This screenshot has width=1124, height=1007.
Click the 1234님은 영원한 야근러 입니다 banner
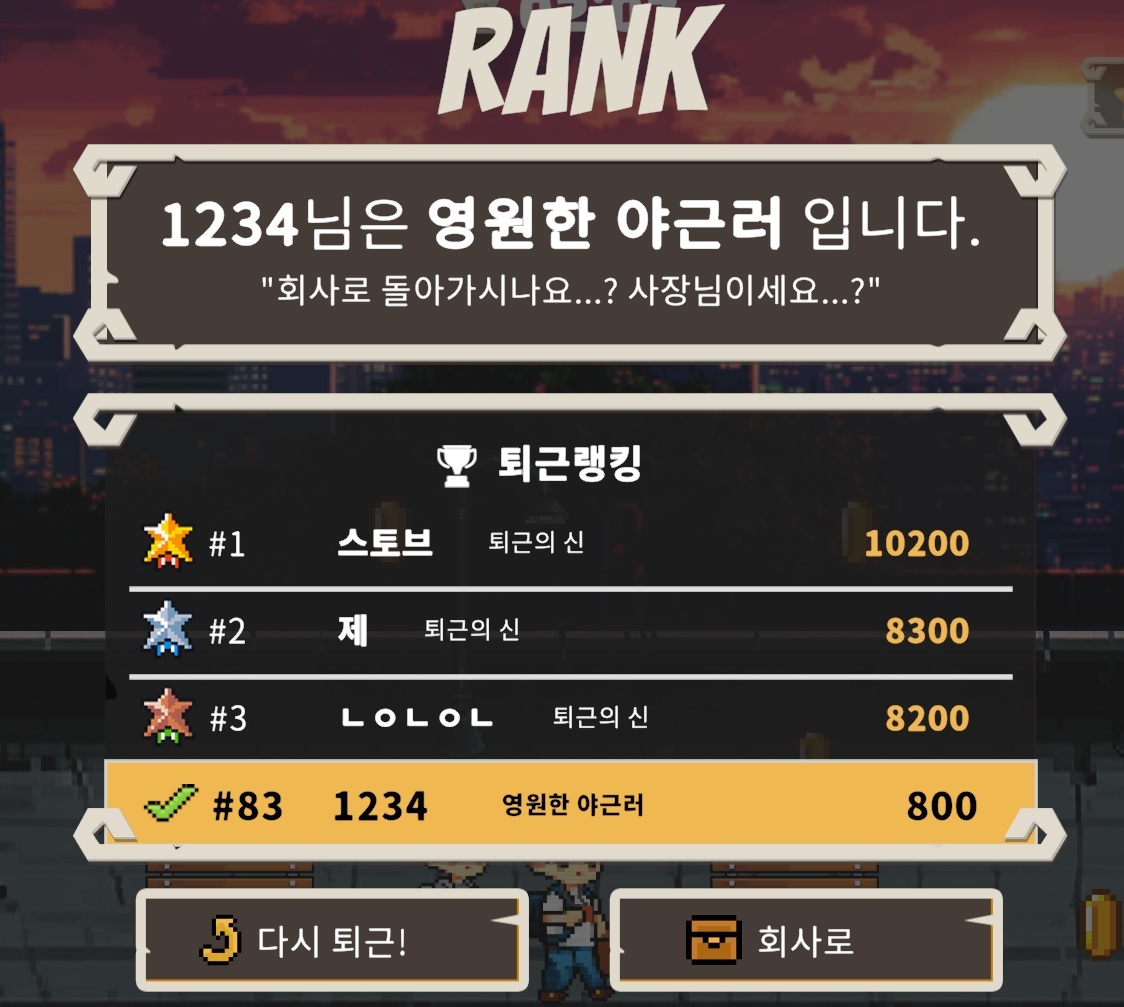570,252
